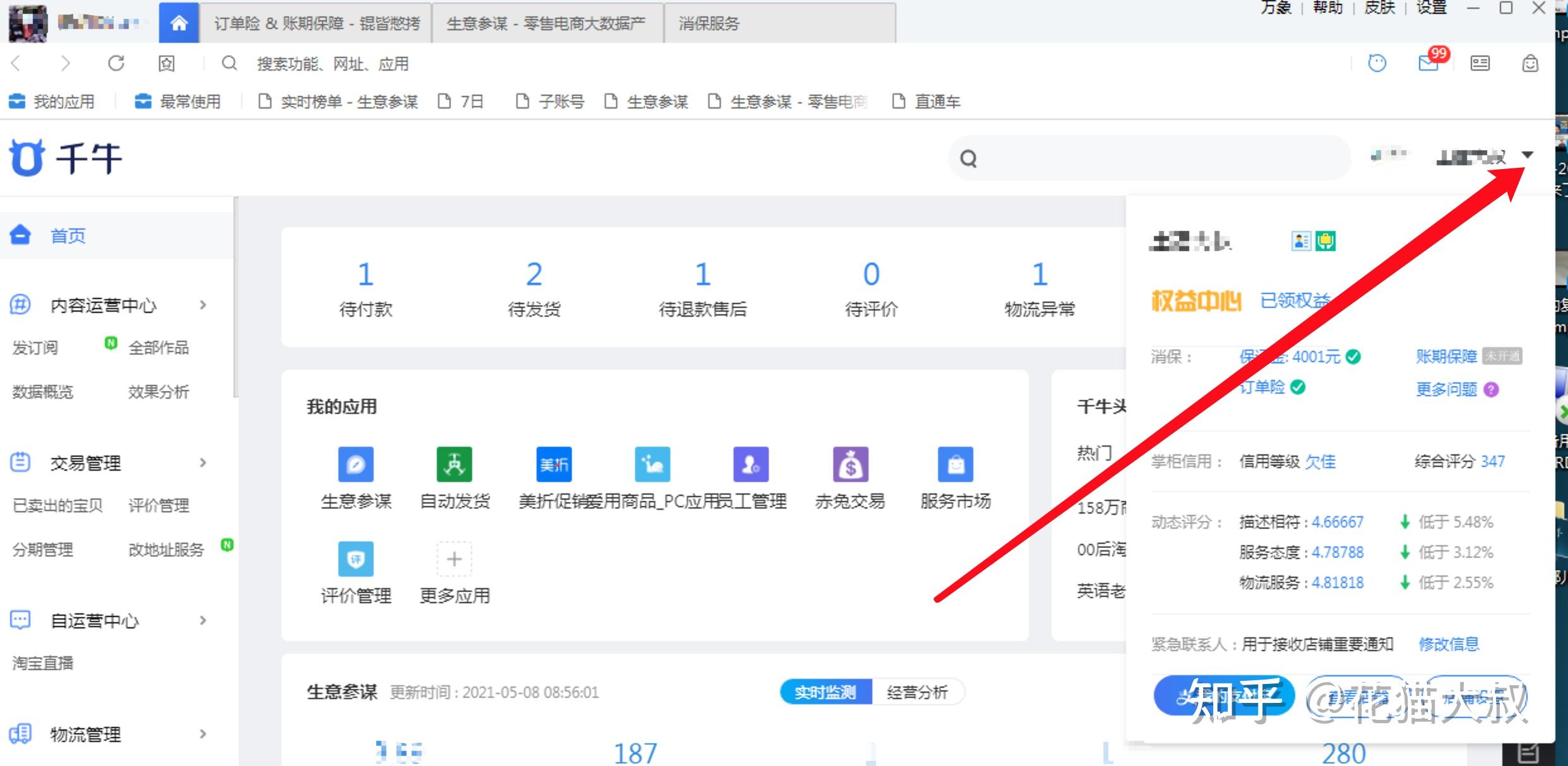The image size is (1568, 766).
Task: Click 修改信息 link
Action: pyautogui.click(x=1449, y=644)
